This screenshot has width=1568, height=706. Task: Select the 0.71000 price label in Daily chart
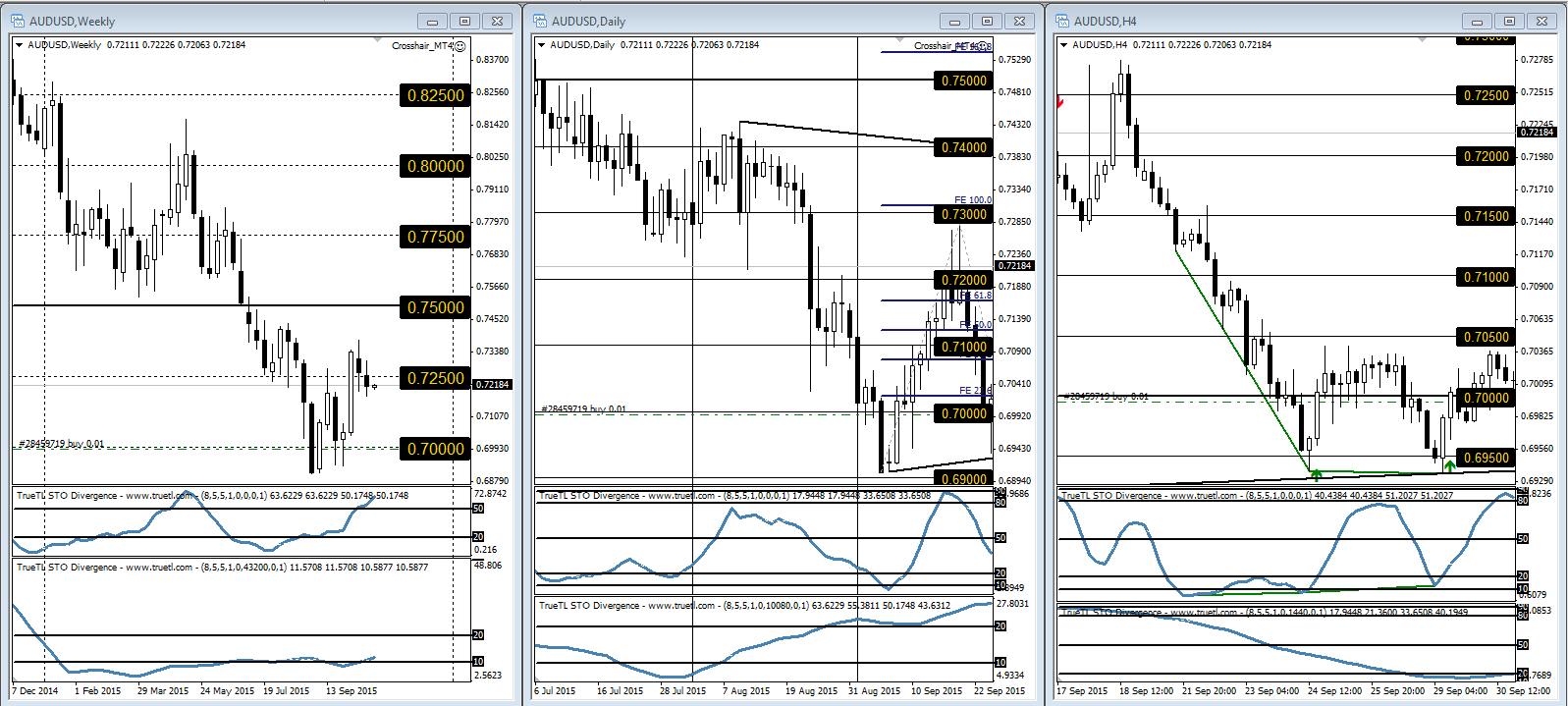click(x=963, y=347)
